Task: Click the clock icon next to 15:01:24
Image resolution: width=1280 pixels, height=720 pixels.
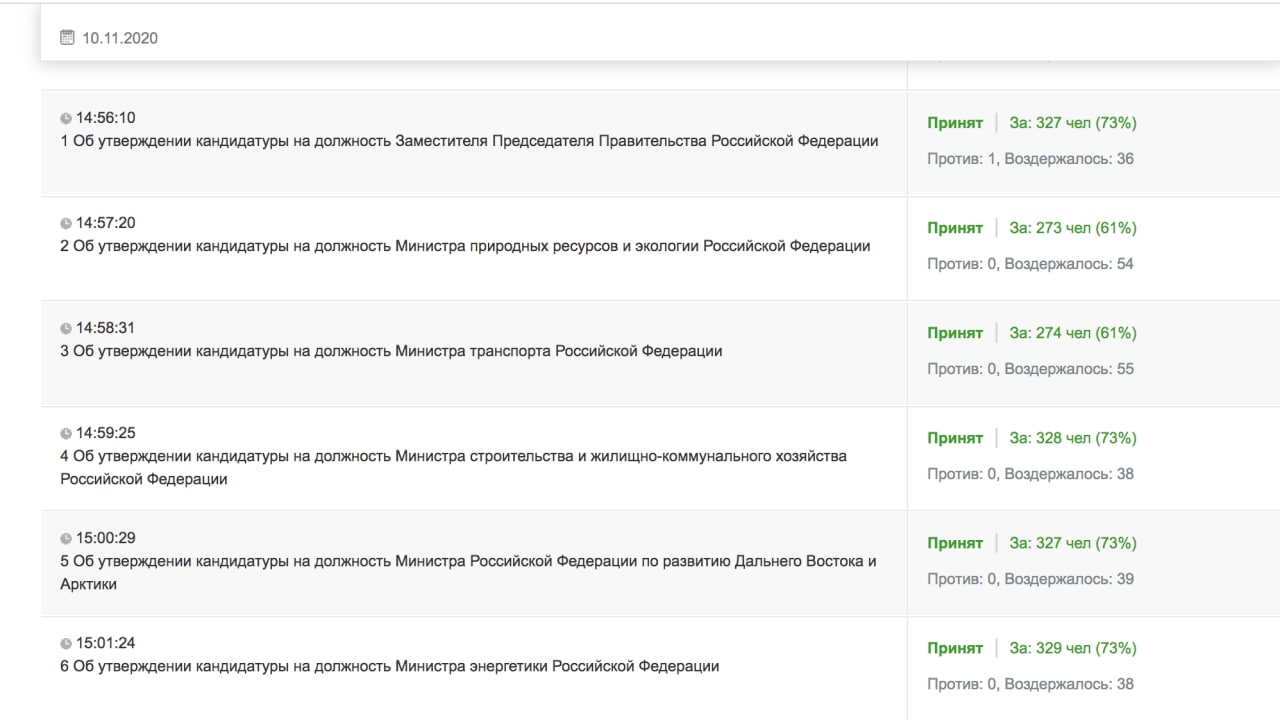Action: pyautogui.click(x=66, y=643)
